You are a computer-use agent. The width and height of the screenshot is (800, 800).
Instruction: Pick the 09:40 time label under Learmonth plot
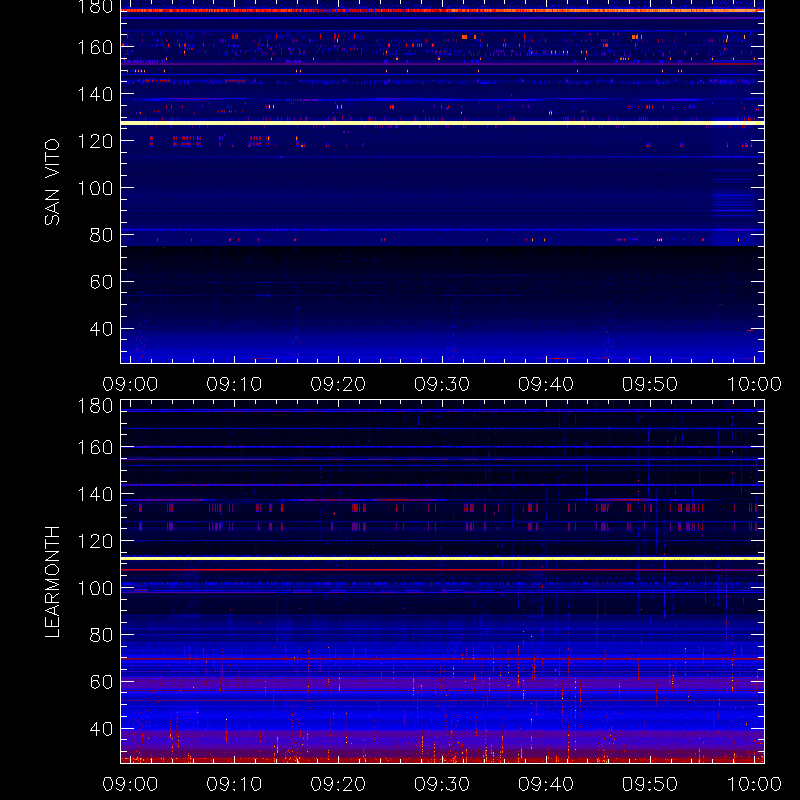(546, 784)
